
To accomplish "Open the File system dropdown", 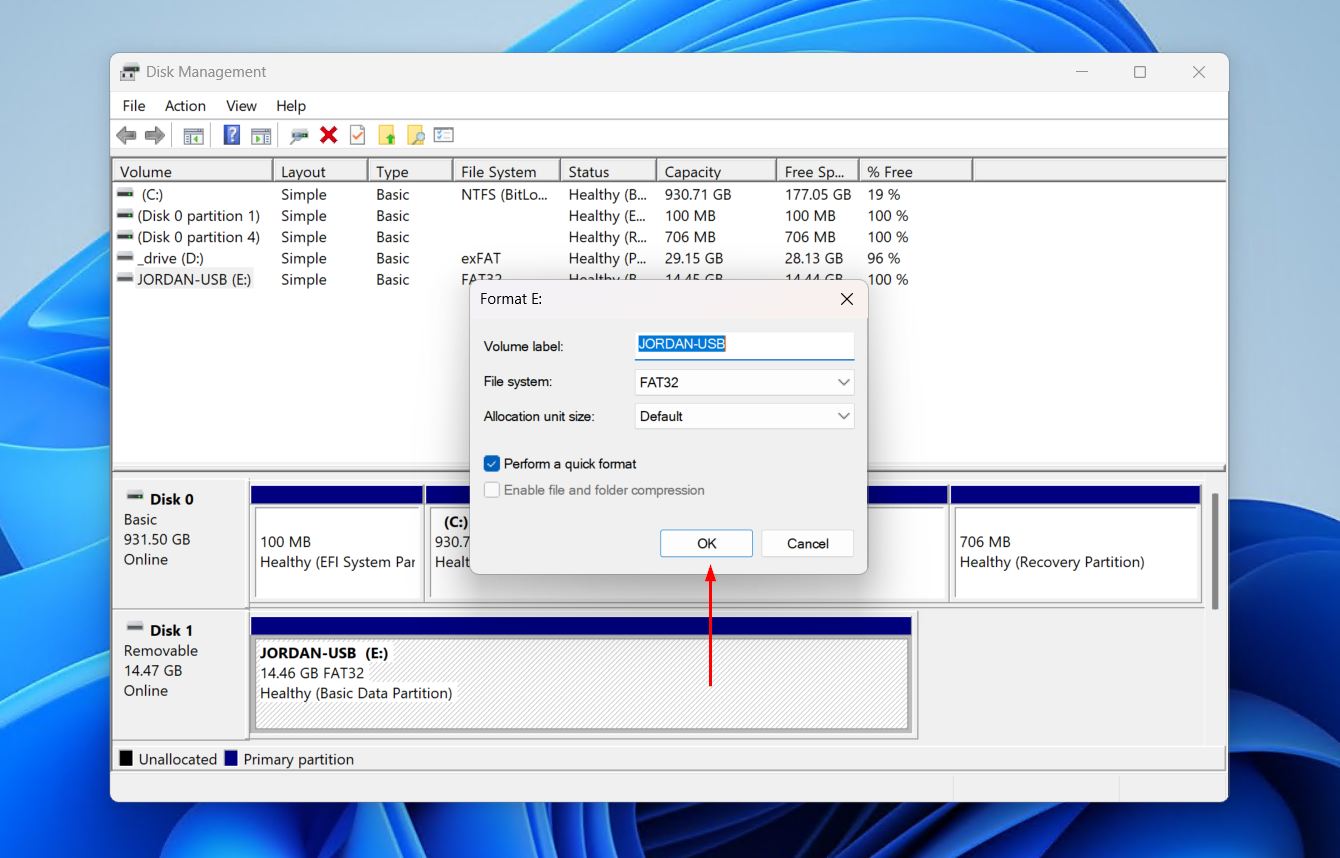I will [x=744, y=382].
